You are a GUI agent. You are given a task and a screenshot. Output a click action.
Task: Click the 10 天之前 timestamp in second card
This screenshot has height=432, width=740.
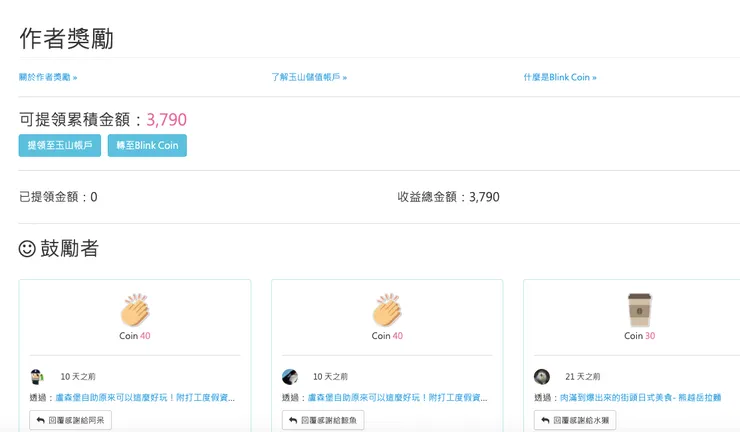pyautogui.click(x=330, y=376)
